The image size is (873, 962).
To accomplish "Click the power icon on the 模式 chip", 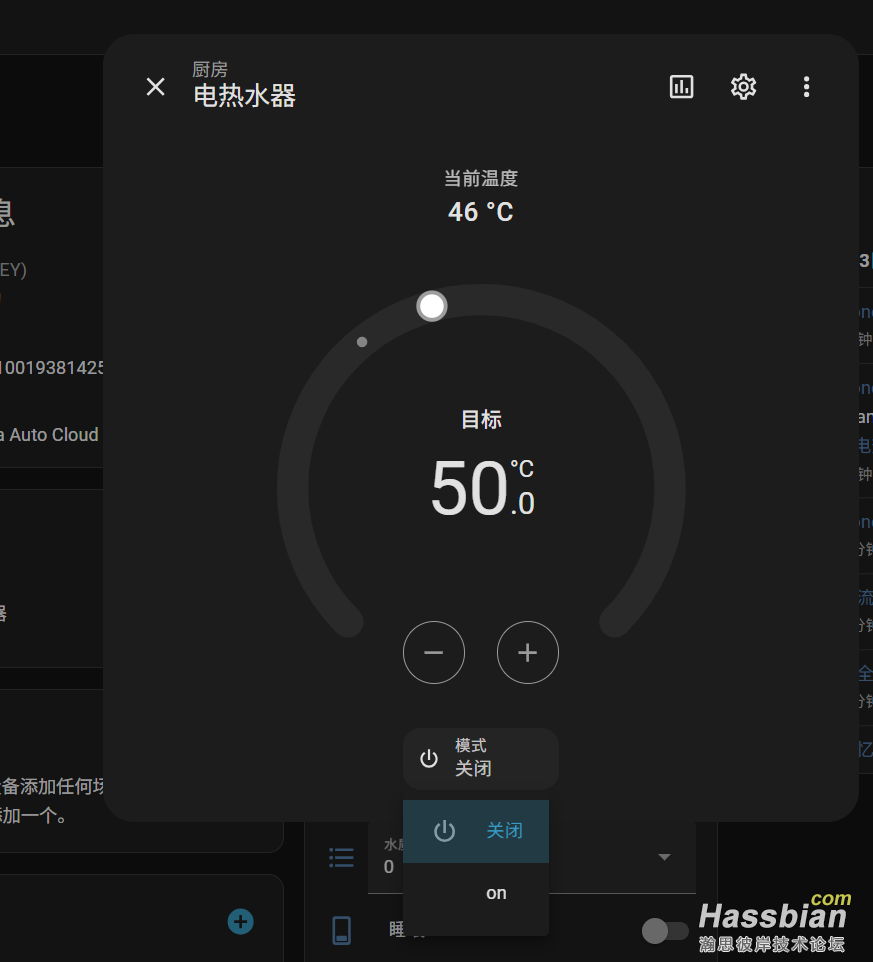I will point(429,758).
